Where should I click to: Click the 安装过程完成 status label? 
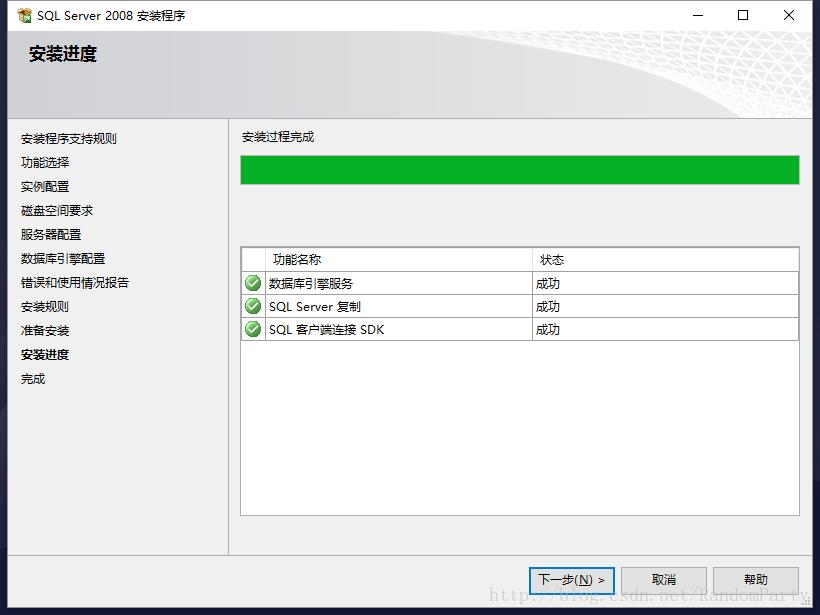point(278,137)
